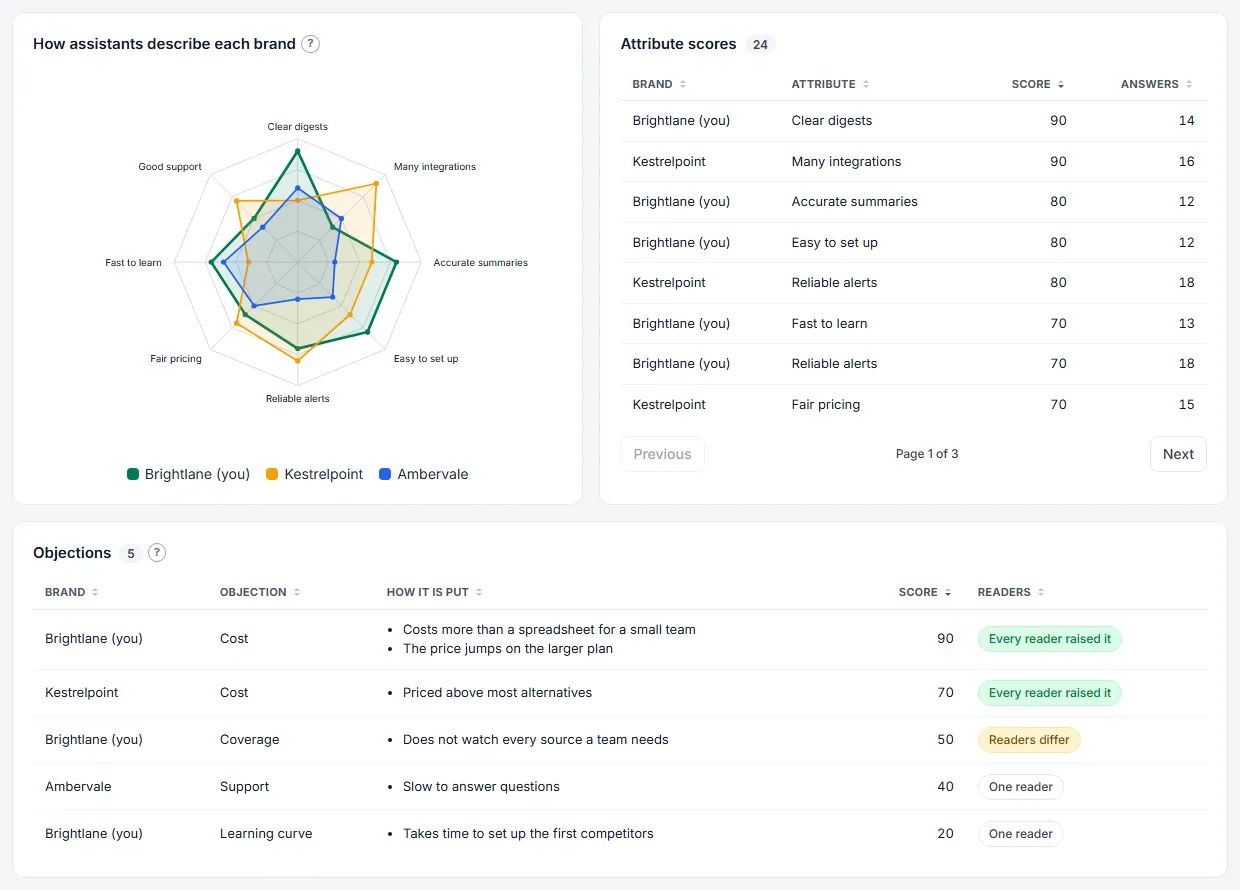Click the Page 1 of 3 indicator
The height and width of the screenshot is (890, 1240).
click(927, 454)
